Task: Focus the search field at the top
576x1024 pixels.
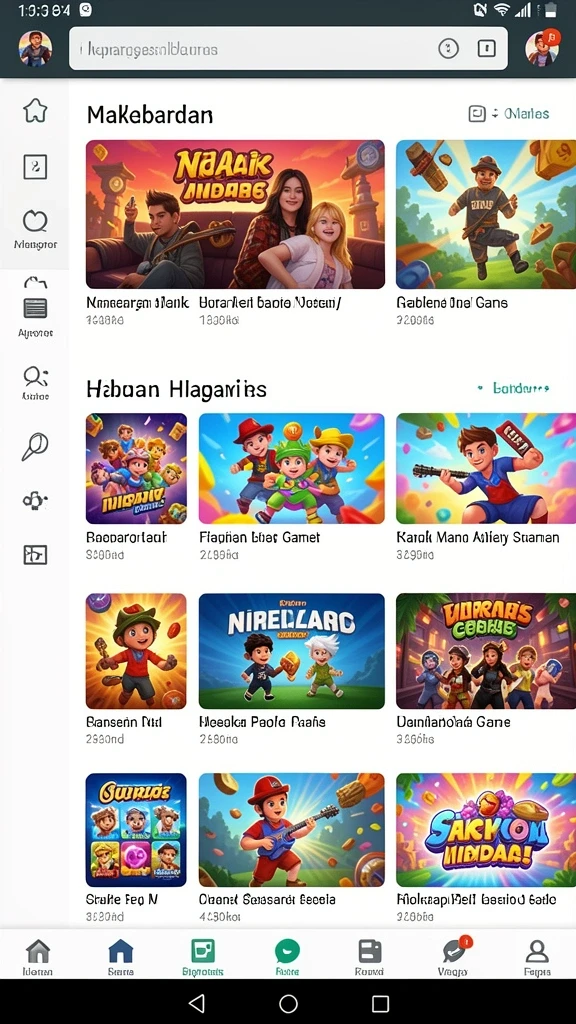Action: point(288,48)
